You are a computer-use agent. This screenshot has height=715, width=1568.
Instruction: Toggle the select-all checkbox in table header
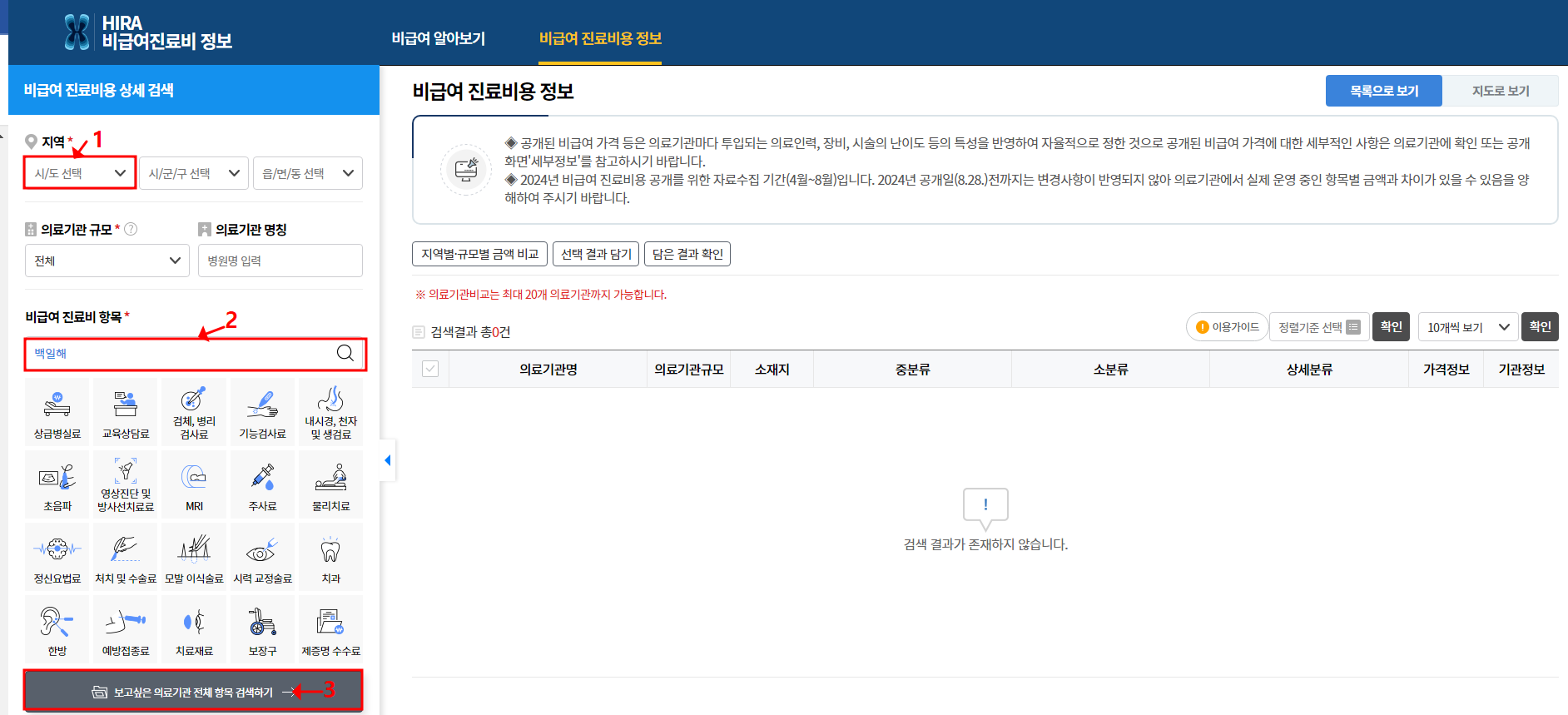click(x=430, y=369)
